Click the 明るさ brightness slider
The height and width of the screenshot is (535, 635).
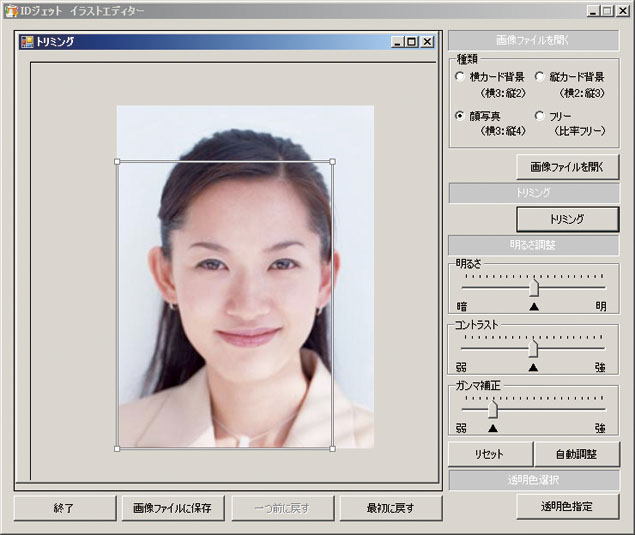(534, 287)
